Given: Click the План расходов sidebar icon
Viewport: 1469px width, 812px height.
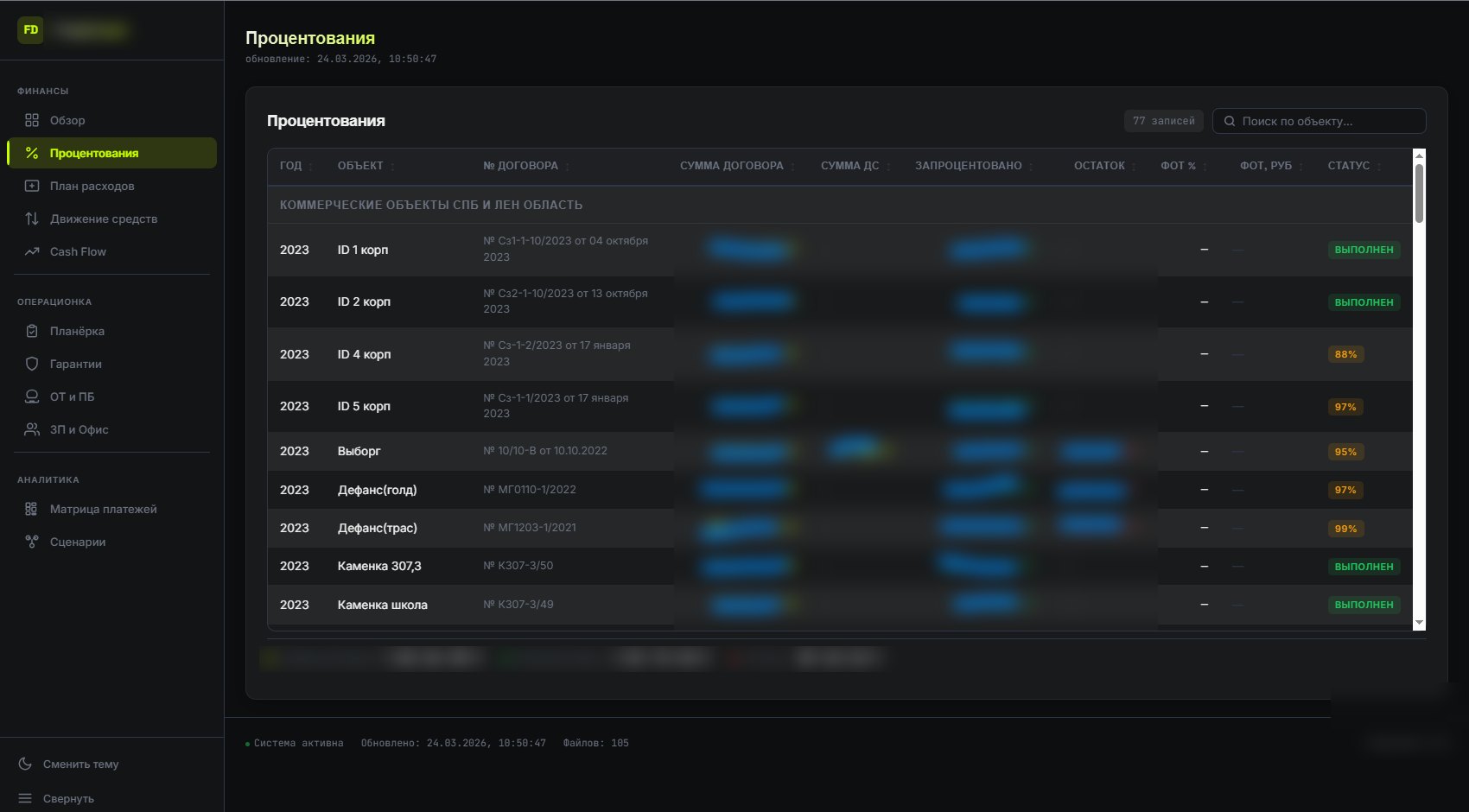Looking at the screenshot, I should pos(32,186).
